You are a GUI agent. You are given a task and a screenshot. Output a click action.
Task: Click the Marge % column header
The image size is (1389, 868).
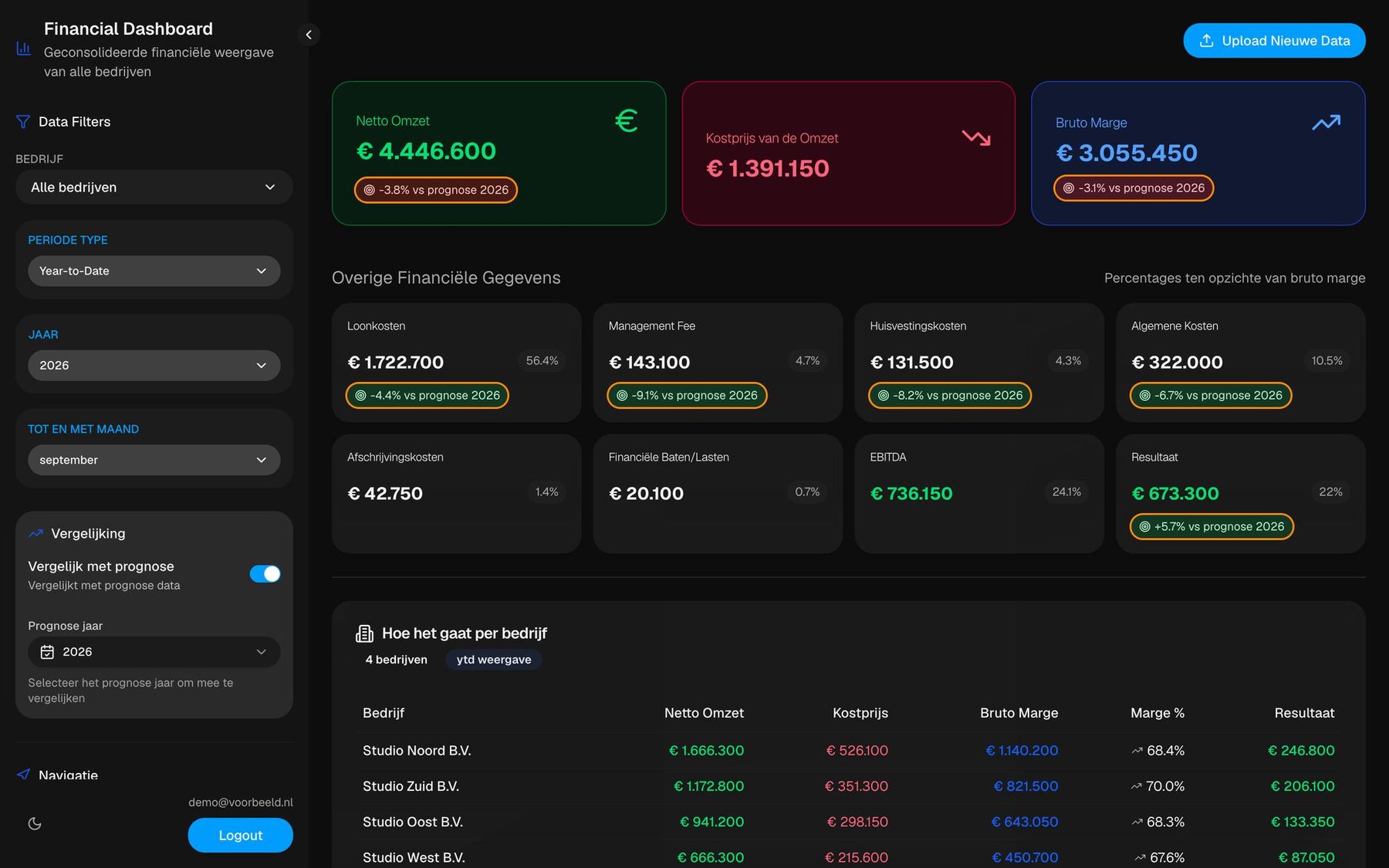click(x=1157, y=713)
